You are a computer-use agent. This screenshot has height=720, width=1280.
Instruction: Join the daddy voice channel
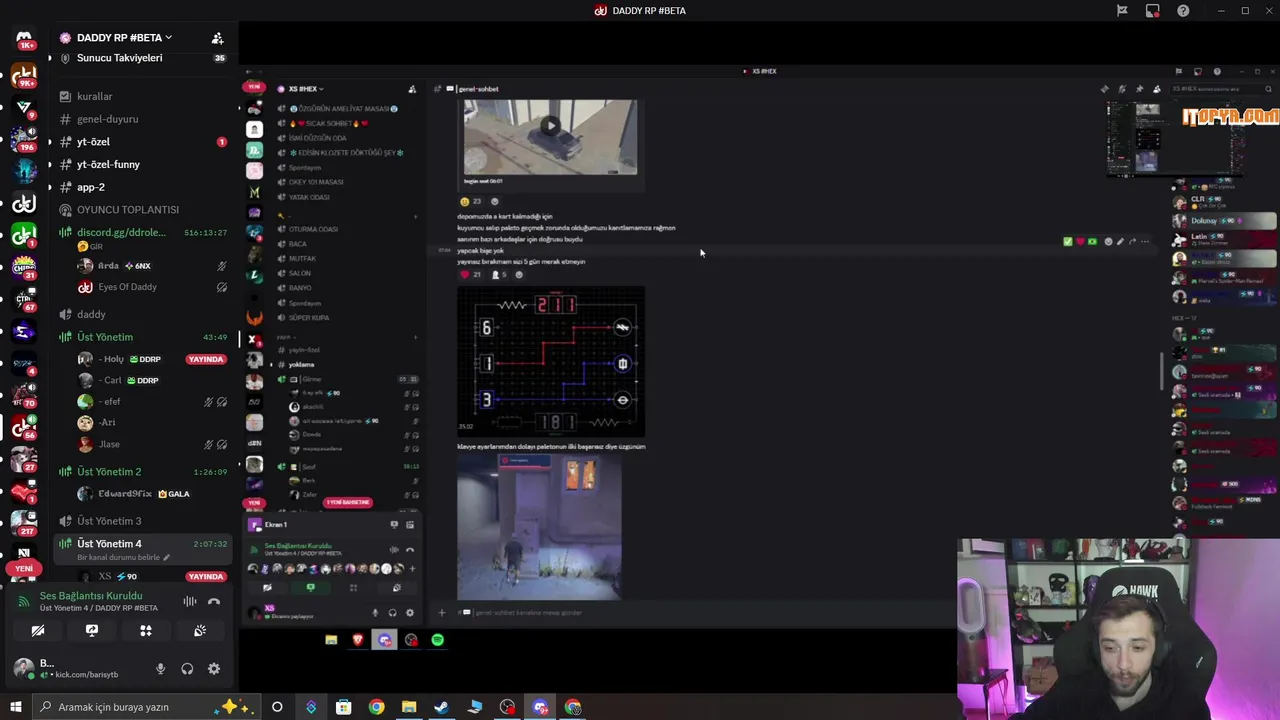point(91,314)
